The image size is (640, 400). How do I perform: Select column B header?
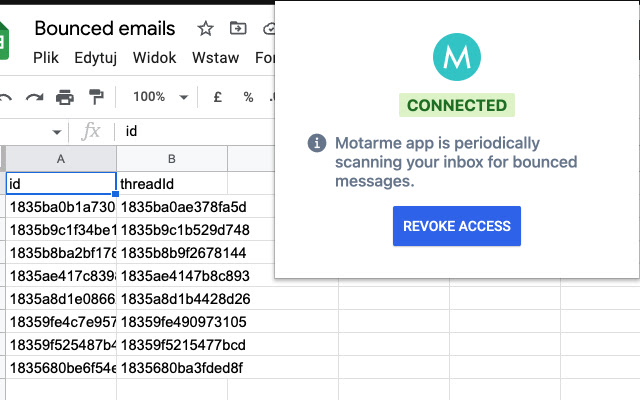[x=172, y=159]
